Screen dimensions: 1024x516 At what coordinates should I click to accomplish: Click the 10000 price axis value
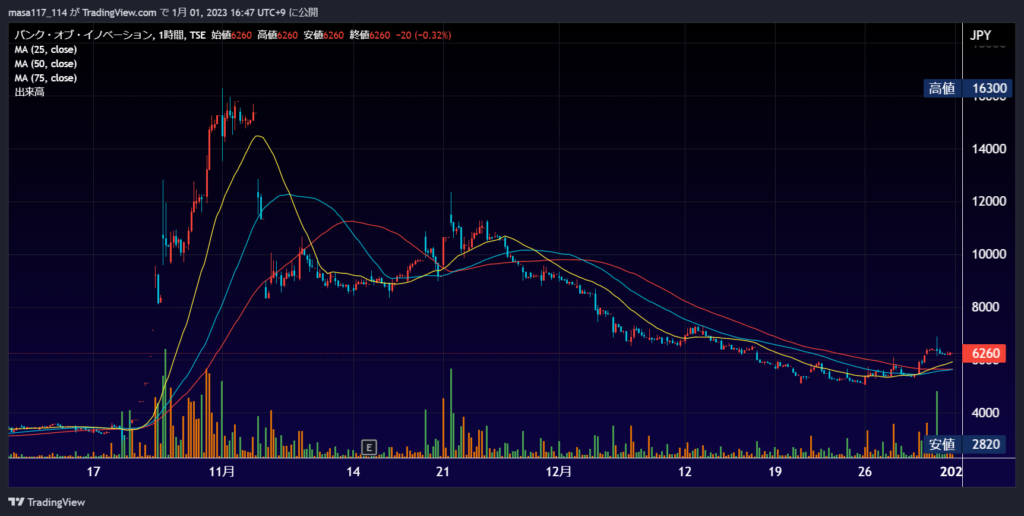[x=989, y=254]
